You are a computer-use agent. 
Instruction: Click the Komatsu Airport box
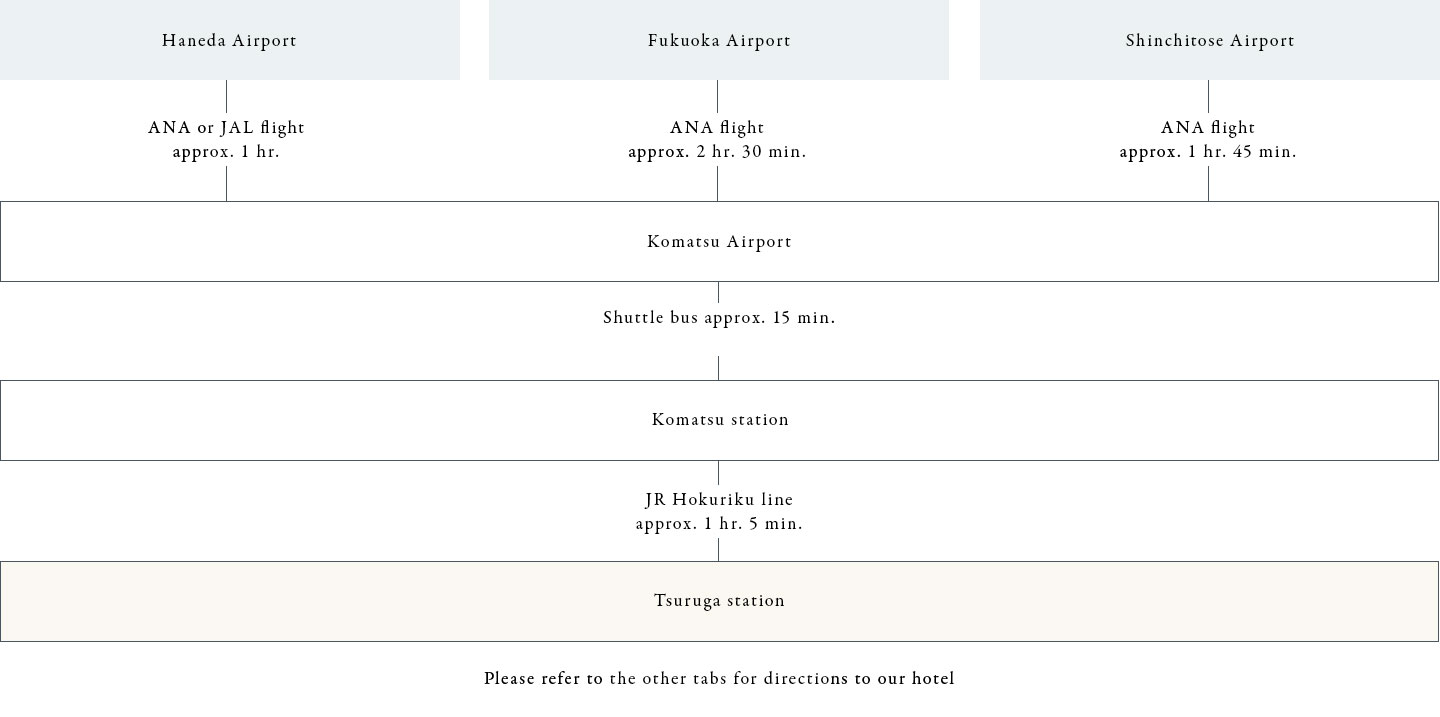[x=719, y=241]
